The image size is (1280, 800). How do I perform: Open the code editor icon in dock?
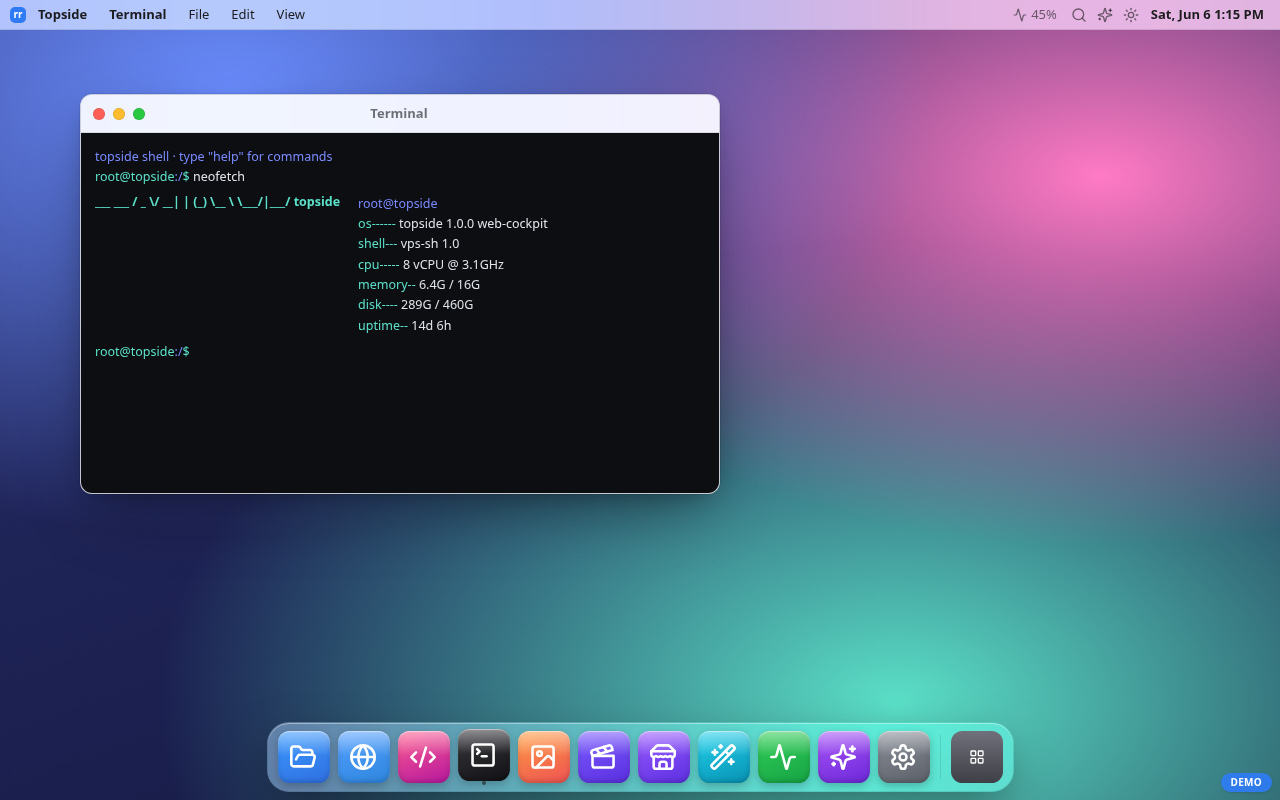click(424, 757)
